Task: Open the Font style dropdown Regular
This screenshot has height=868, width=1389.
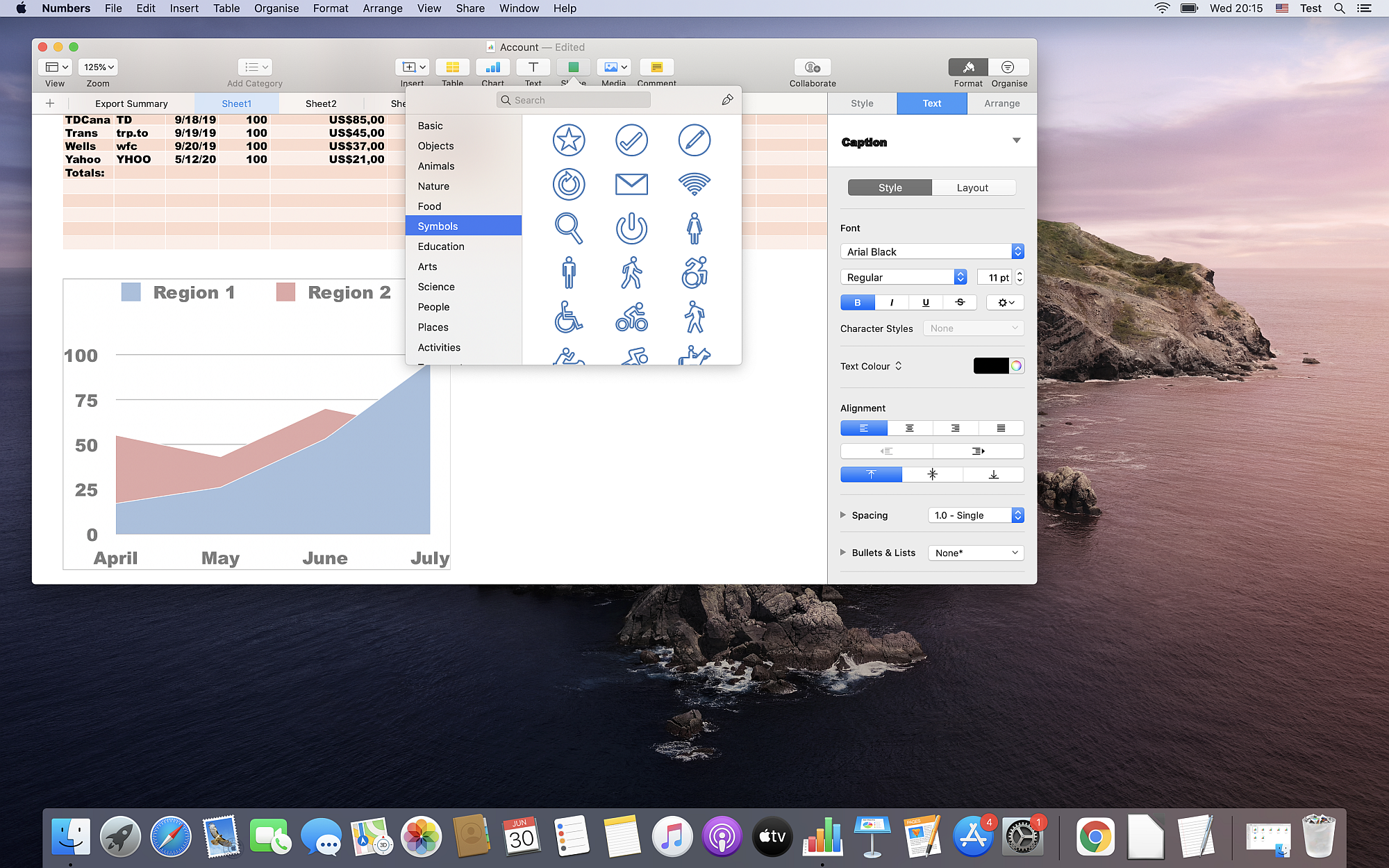Action: (902, 277)
